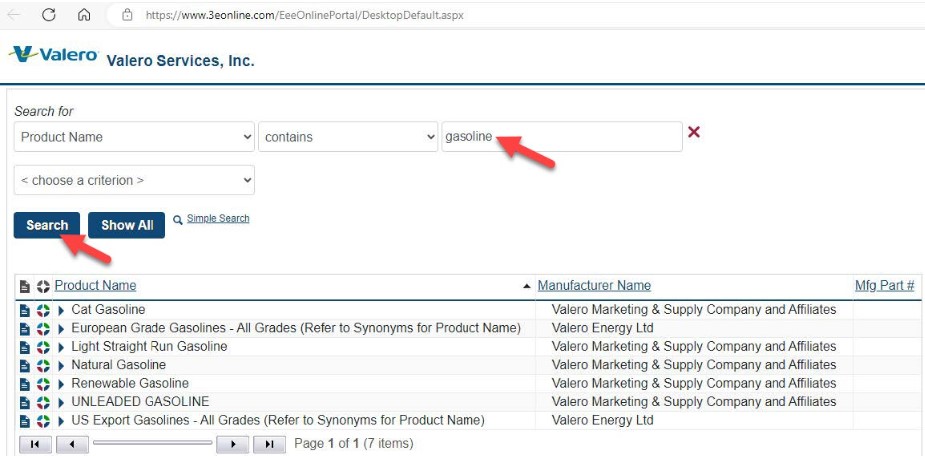Viewport: 925px width, 456px height.
Task: Click the pager slider track
Action: coord(152,443)
